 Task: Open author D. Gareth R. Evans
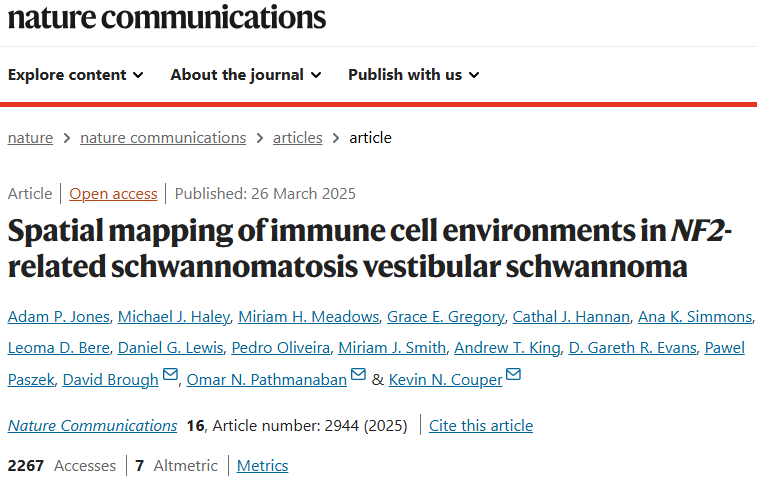(x=632, y=348)
